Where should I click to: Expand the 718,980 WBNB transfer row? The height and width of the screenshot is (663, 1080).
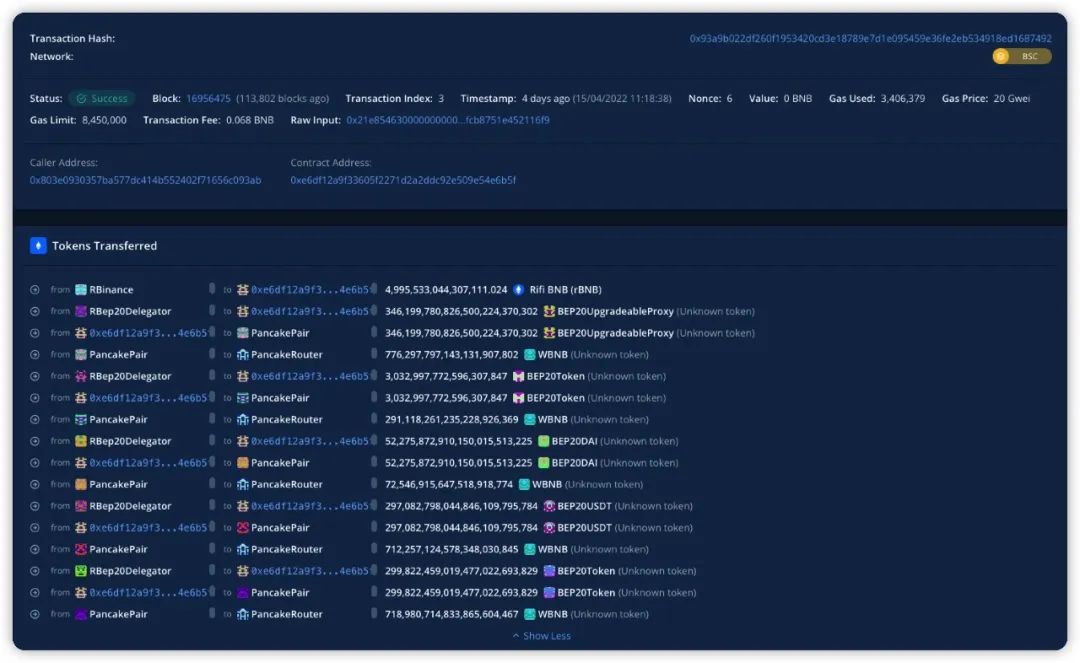pyautogui.click(x=34, y=614)
